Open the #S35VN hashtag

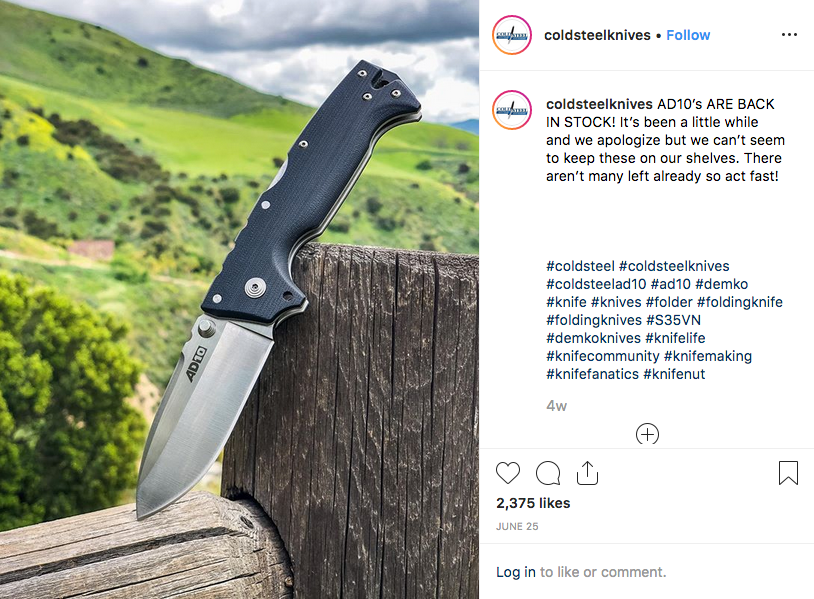(673, 320)
